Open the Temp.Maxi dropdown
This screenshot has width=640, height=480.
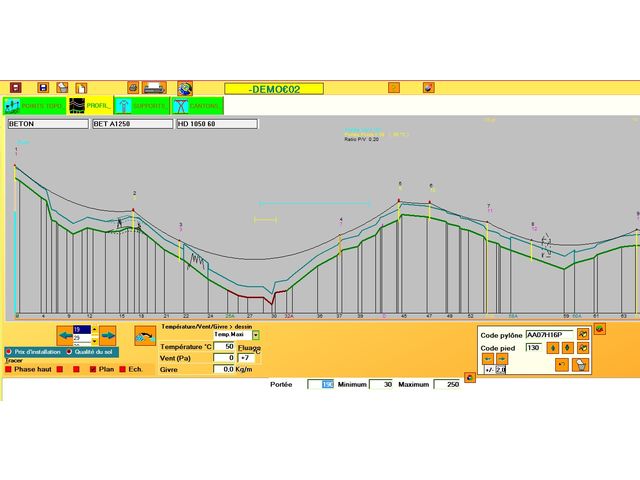pos(255,335)
